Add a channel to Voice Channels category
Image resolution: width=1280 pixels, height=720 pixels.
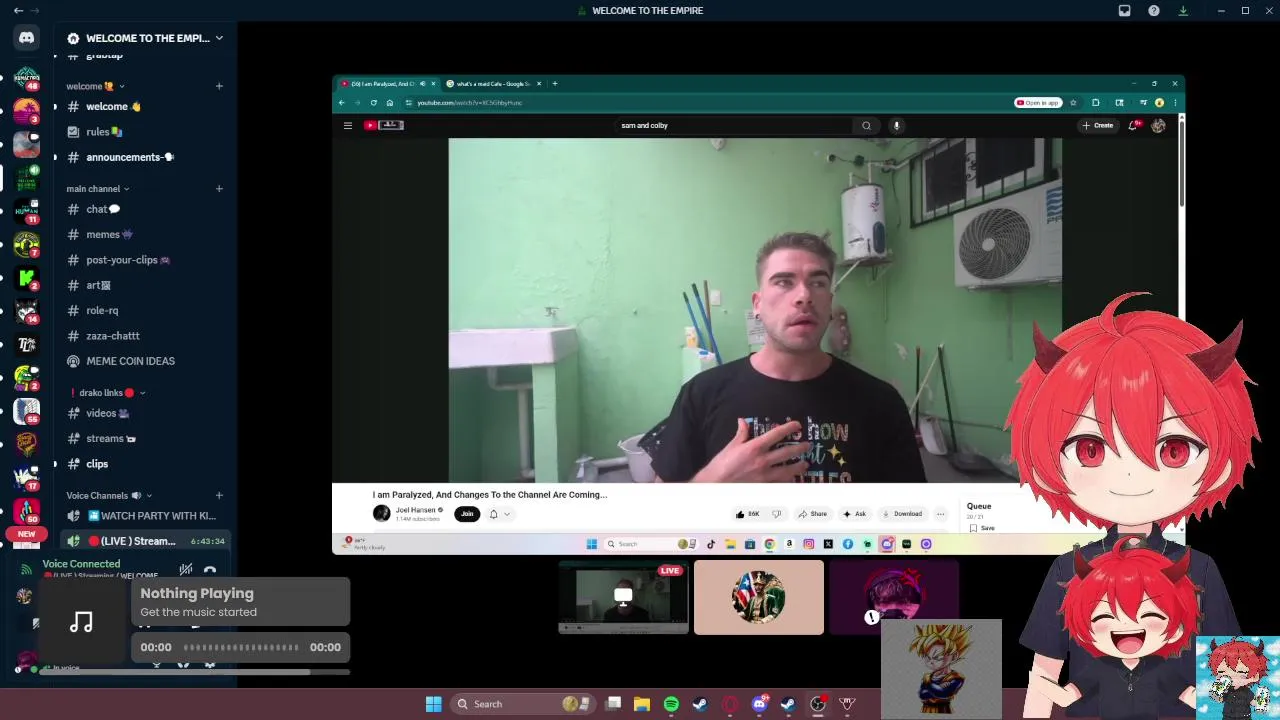[x=219, y=495]
